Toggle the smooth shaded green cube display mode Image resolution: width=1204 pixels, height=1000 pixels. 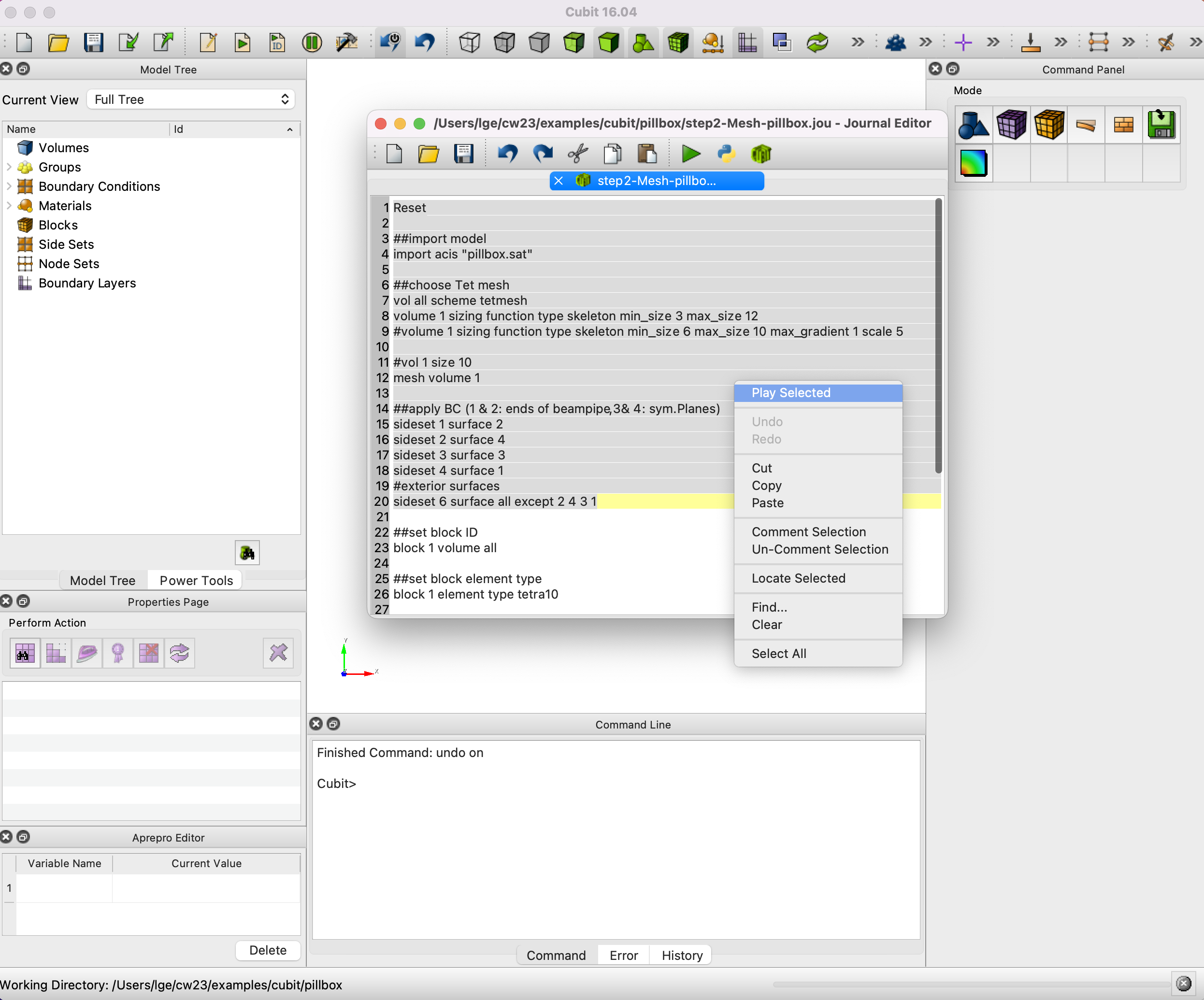[609, 43]
